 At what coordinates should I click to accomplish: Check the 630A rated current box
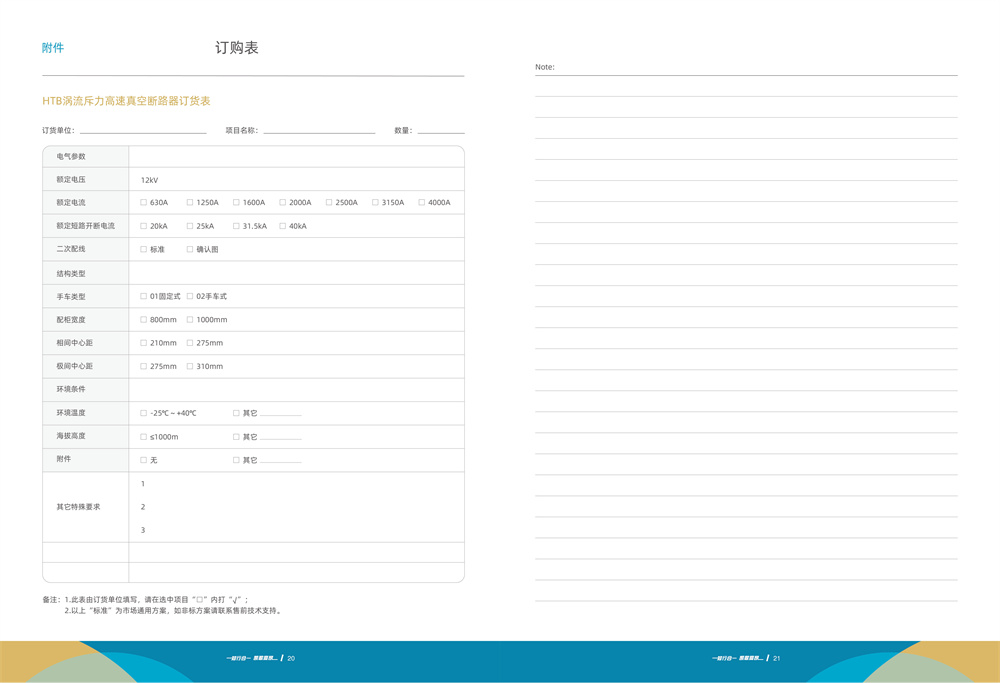click(143, 202)
